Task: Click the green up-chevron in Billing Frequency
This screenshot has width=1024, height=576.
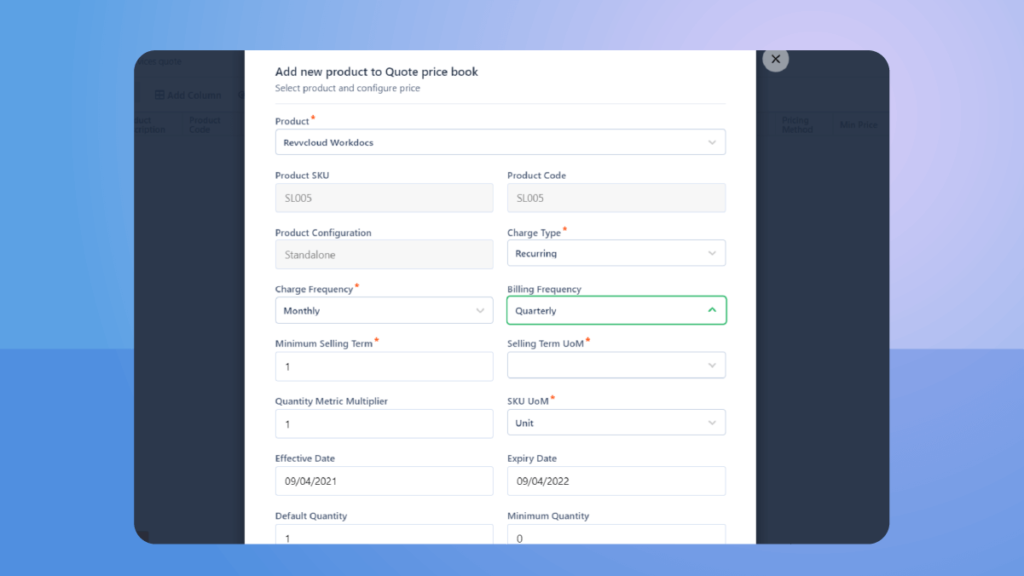Action: point(712,310)
